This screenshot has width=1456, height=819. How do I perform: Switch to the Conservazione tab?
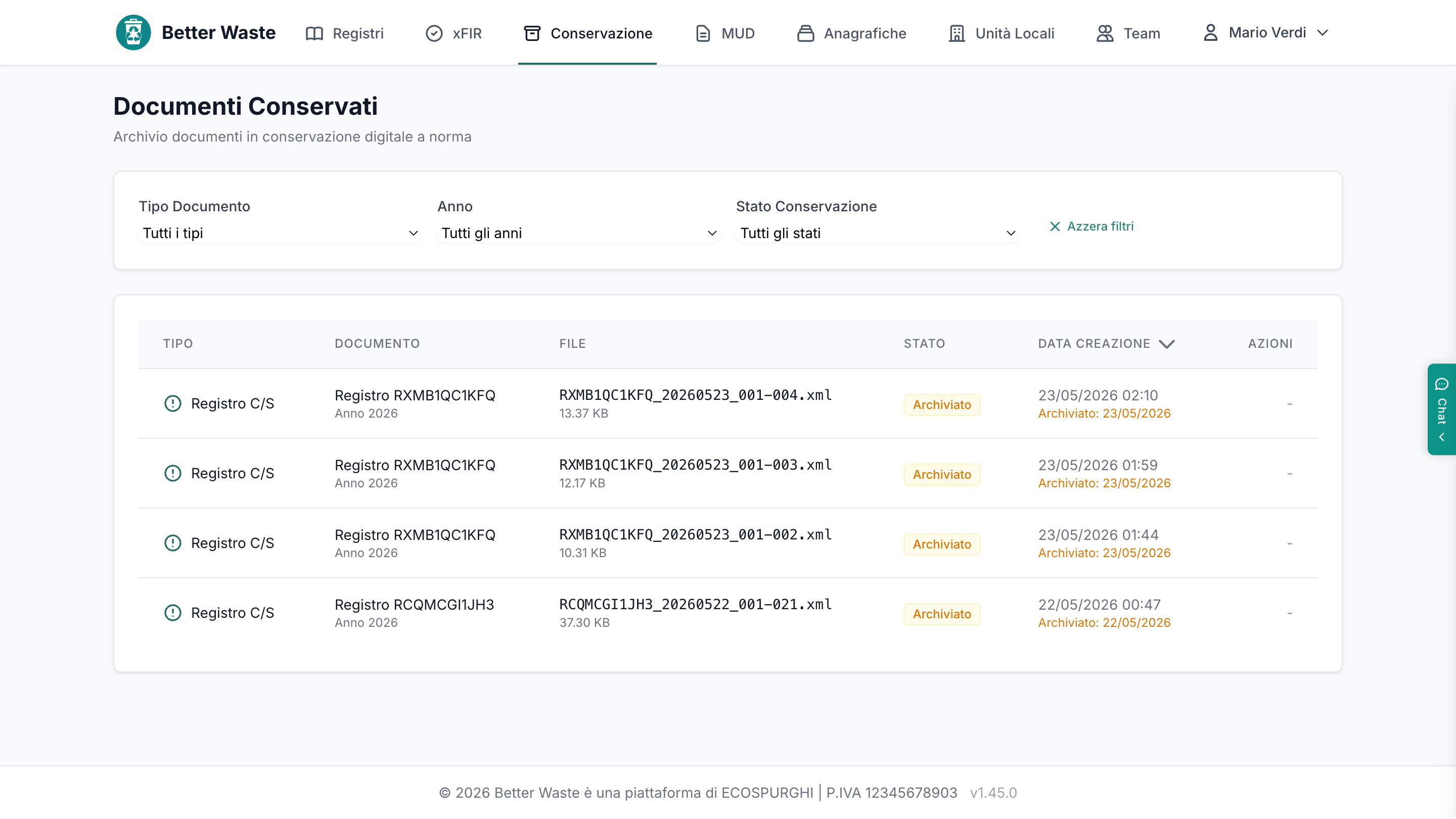[x=587, y=33]
